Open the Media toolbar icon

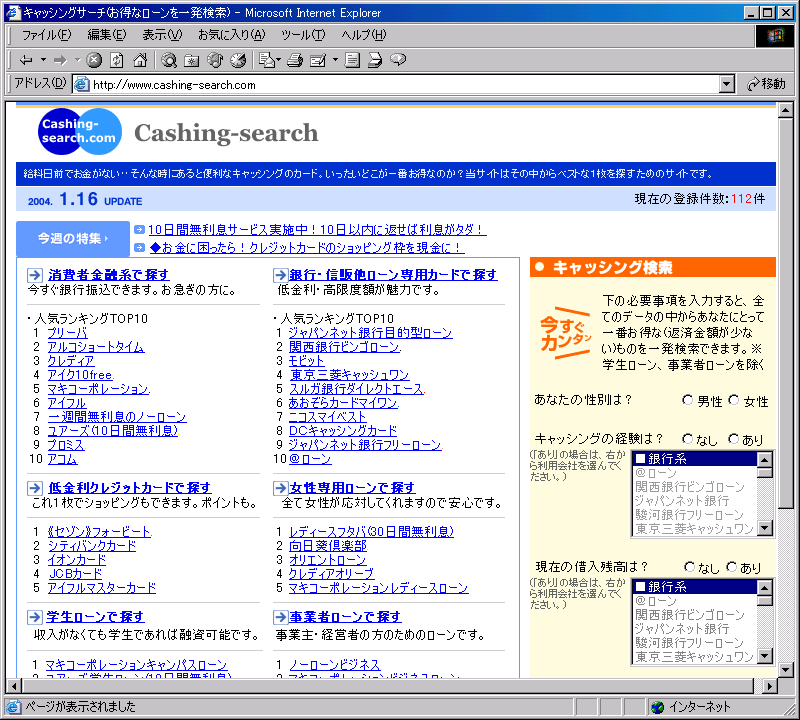215,60
